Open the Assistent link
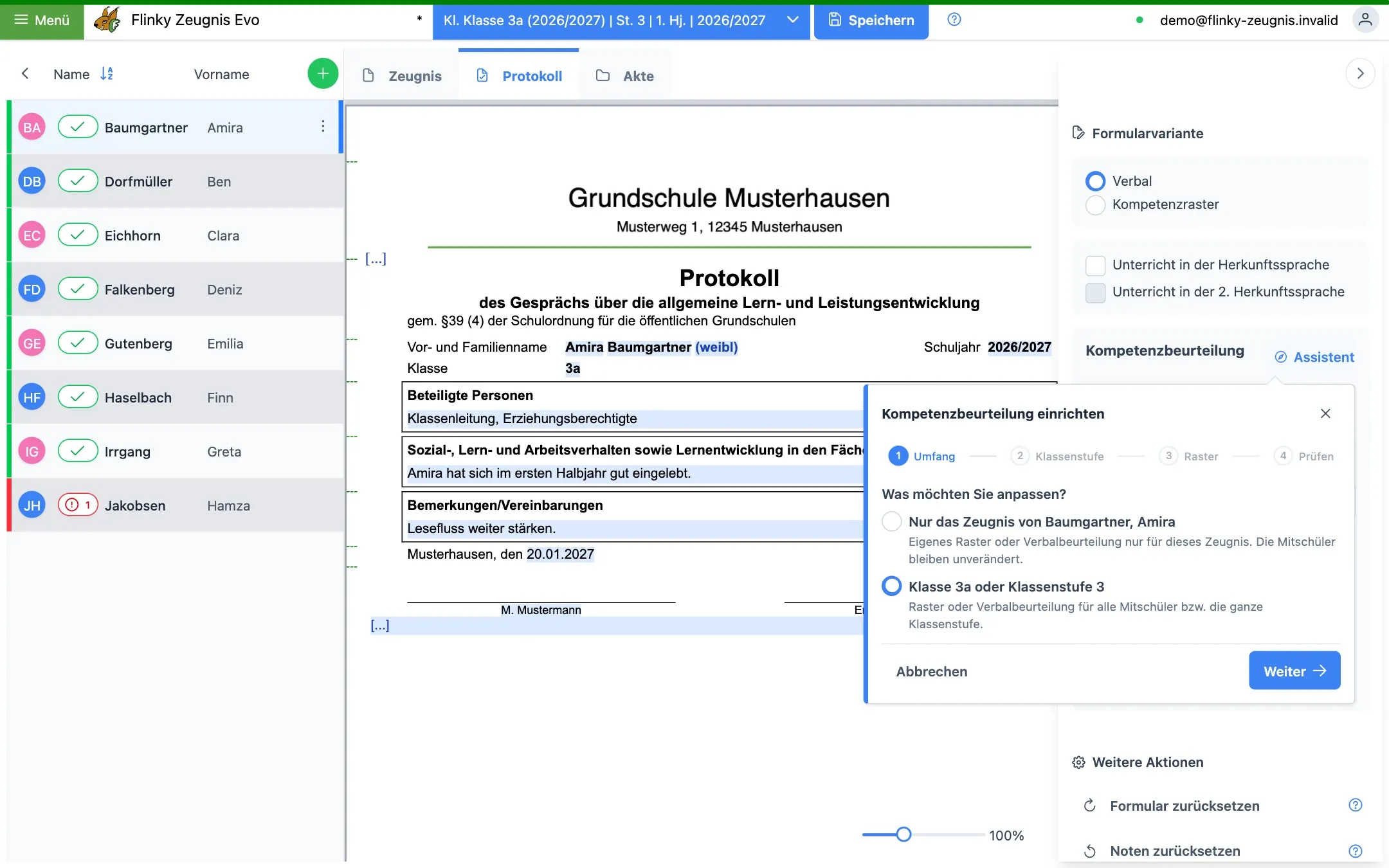Screen dimensions: 1389x868 click(x=1314, y=357)
